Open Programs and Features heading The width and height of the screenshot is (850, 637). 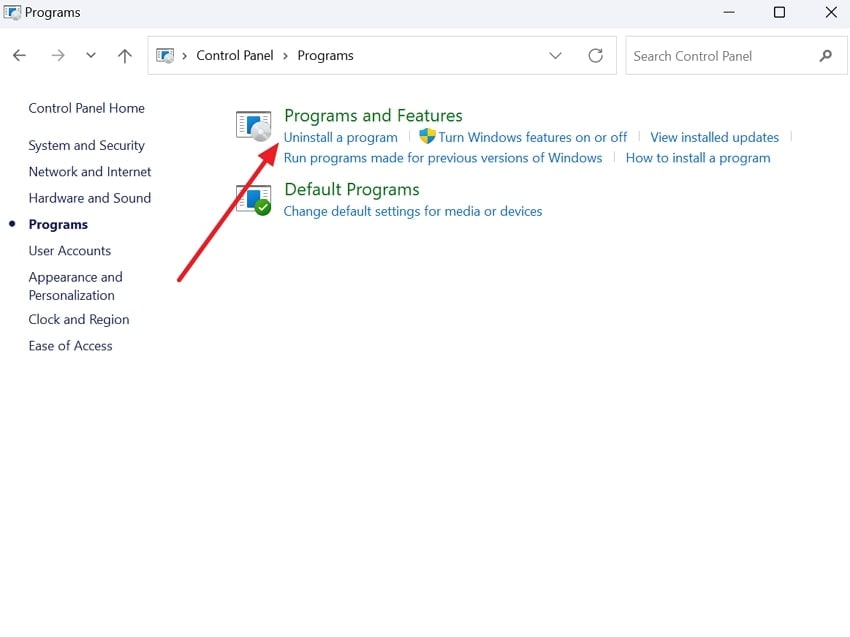pyautogui.click(x=373, y=115)
